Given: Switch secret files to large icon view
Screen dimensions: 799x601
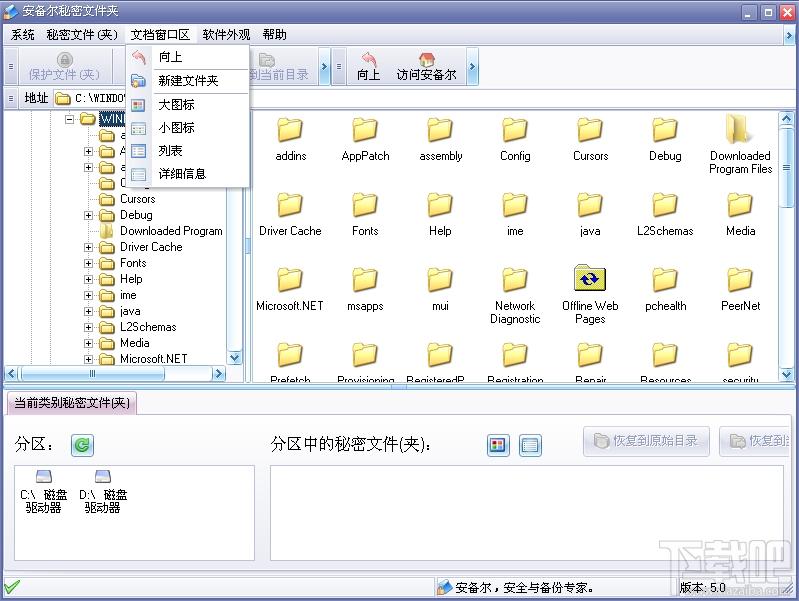Looking at the screenshot, I should (498, 446).
